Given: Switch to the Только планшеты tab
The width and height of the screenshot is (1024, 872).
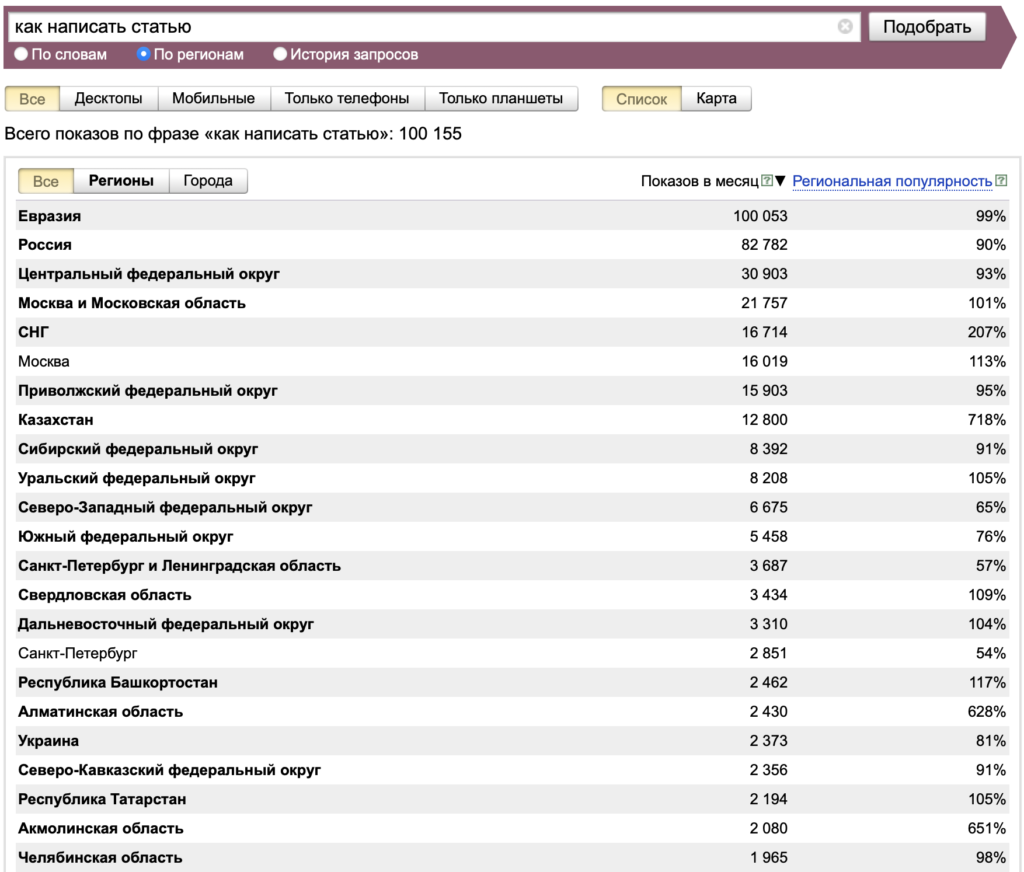Looking at the screenshot, I should point(501,99).
